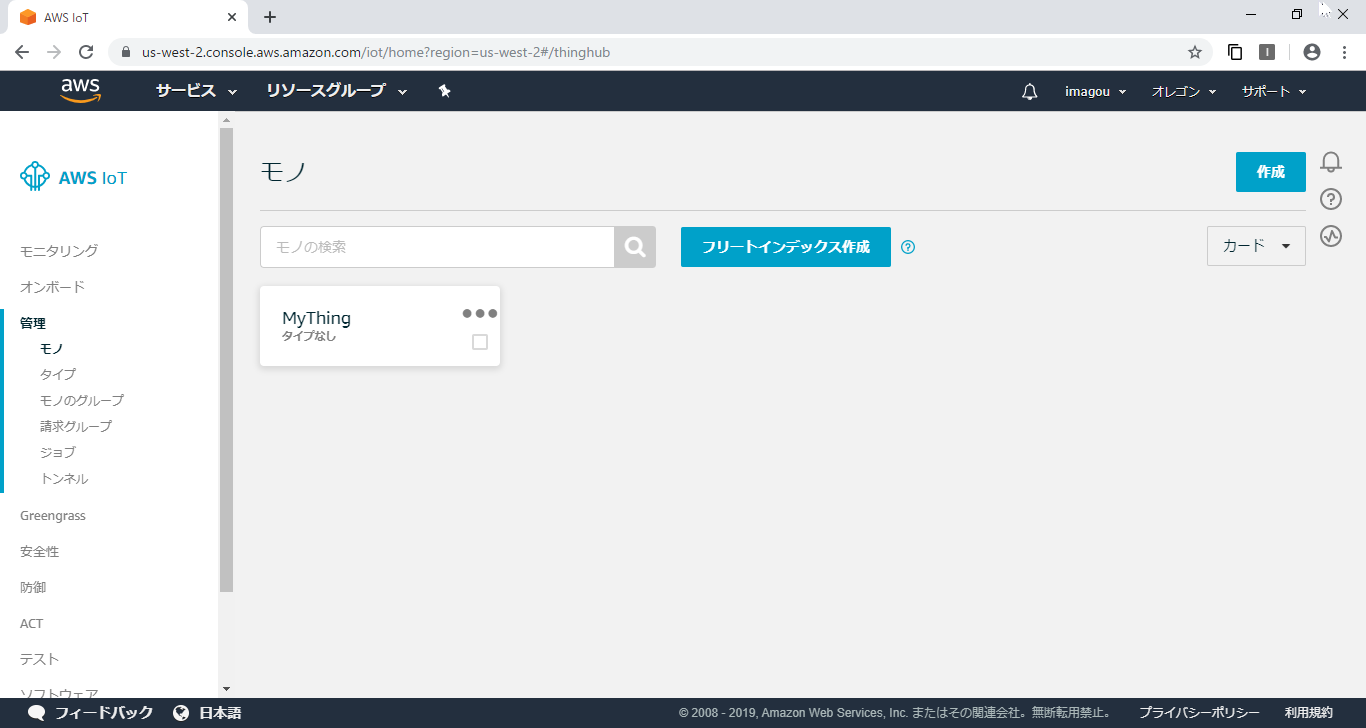Click the help icon next to フリートインデックス作成

(x=908, y=247)
